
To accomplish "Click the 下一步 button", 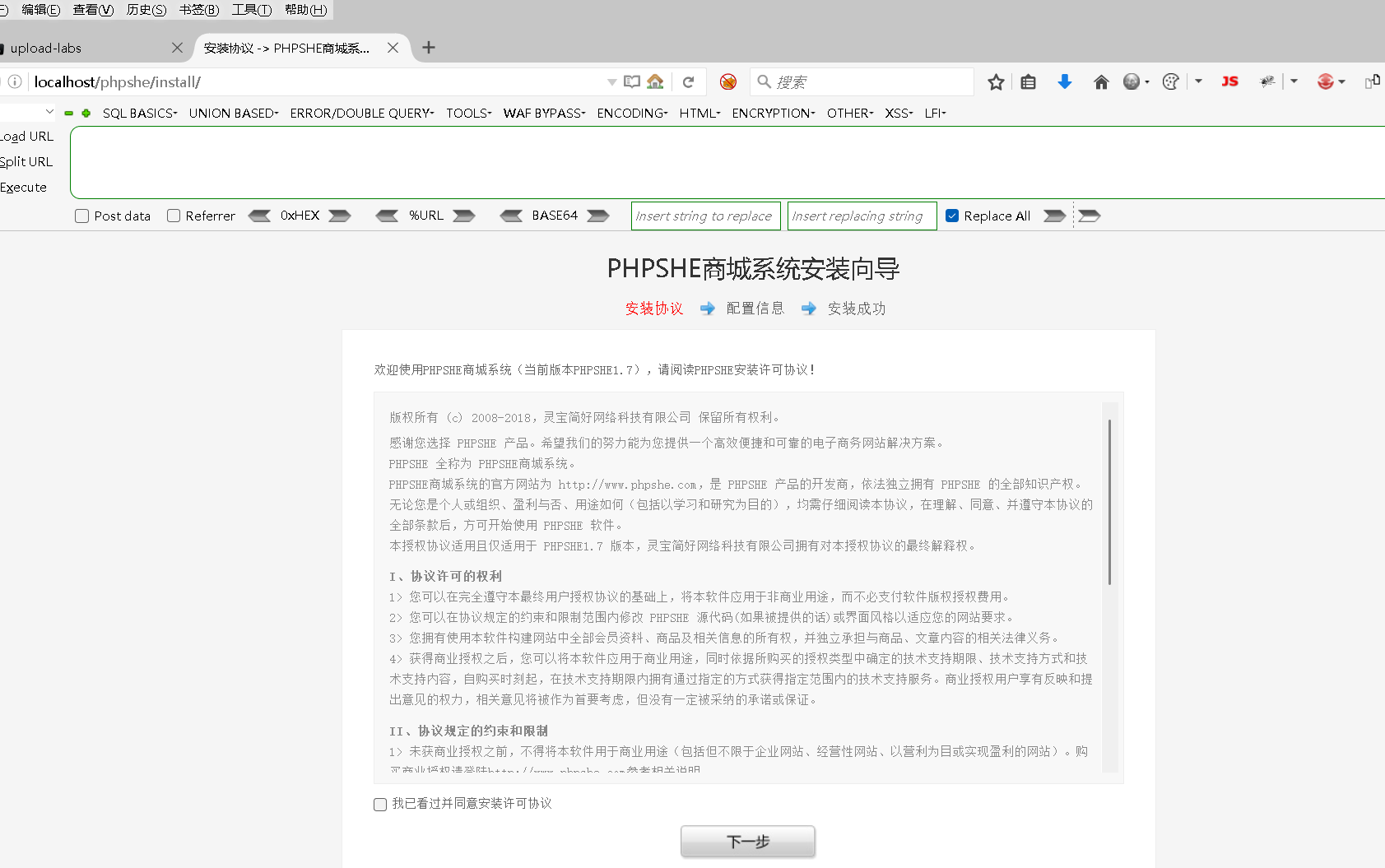I will (x=748, y=842).
